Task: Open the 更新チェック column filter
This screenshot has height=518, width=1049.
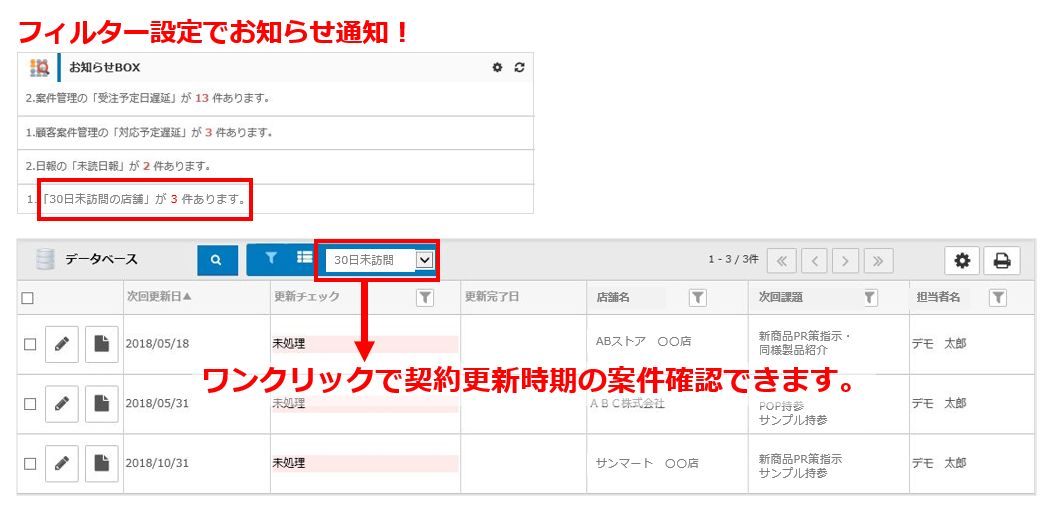Action: click(424, 298)
